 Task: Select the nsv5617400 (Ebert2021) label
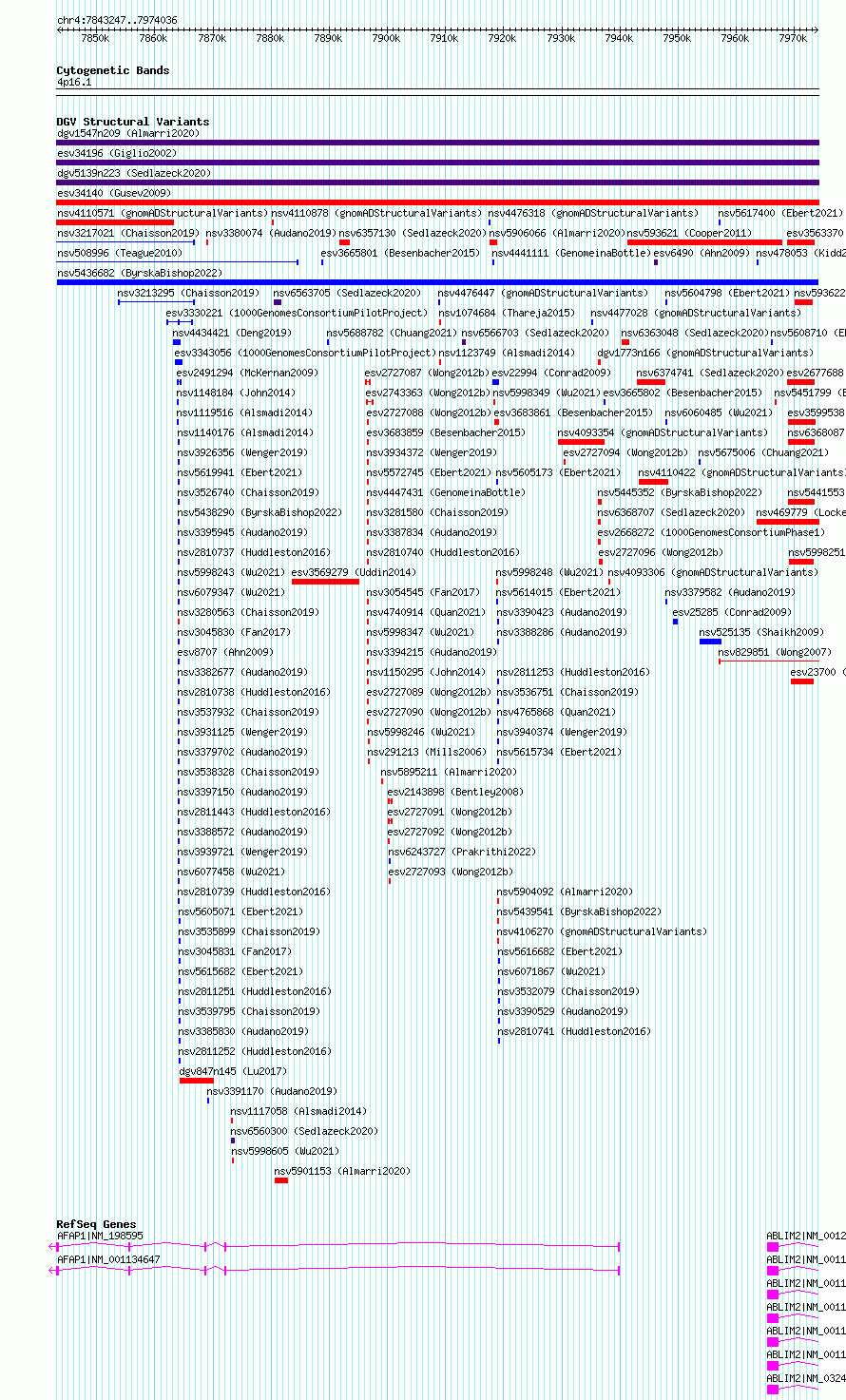(x=780, y=213)
